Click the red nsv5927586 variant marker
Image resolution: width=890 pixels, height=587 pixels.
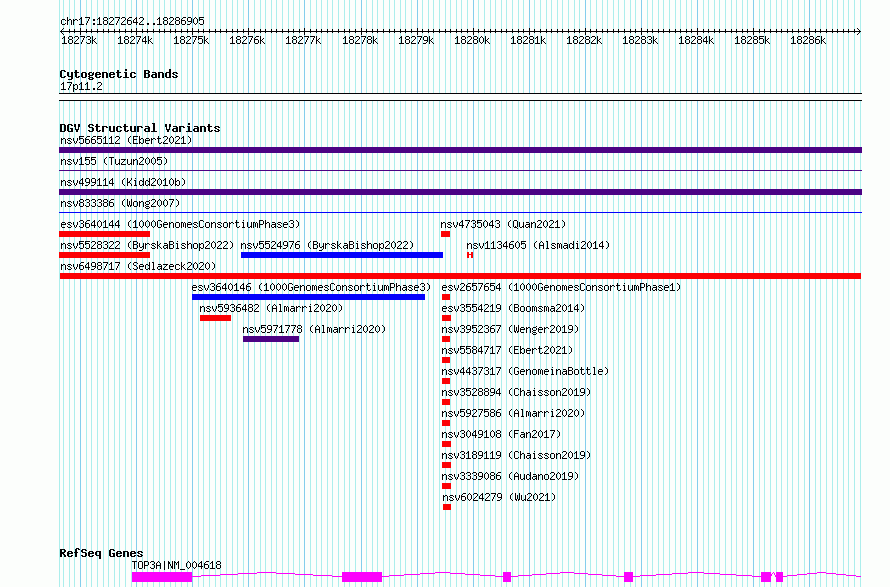446,423
